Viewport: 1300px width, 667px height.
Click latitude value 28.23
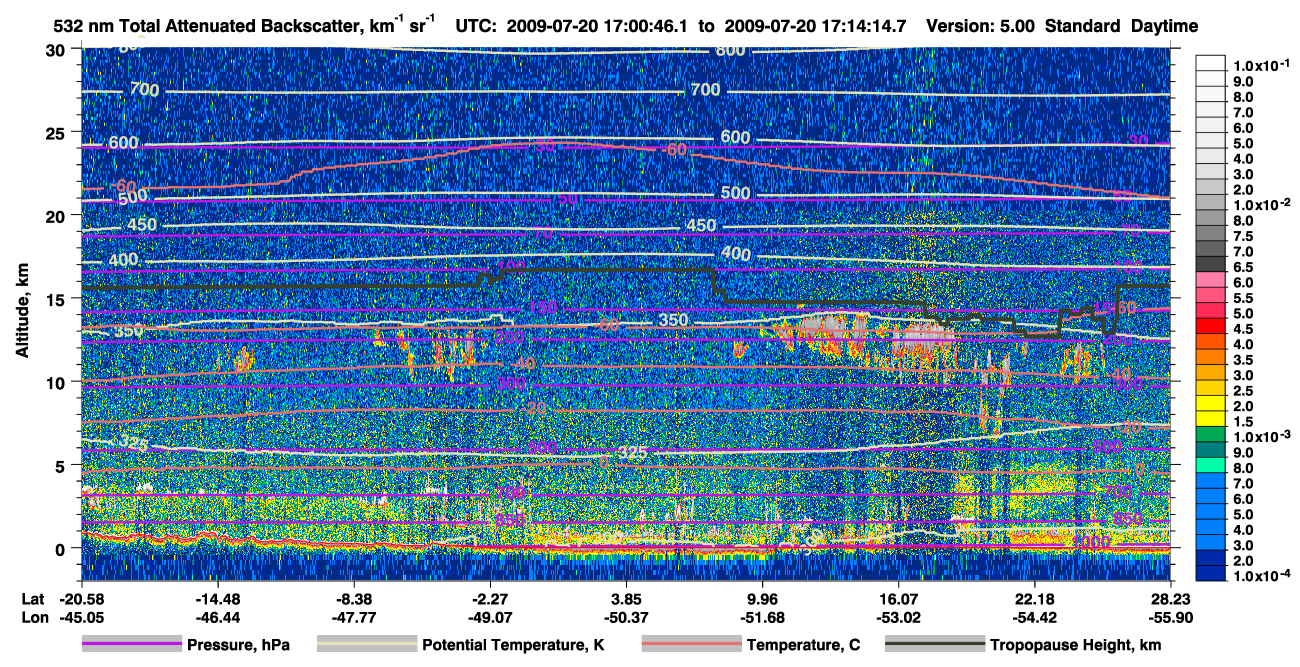(x=1170, y=599)
